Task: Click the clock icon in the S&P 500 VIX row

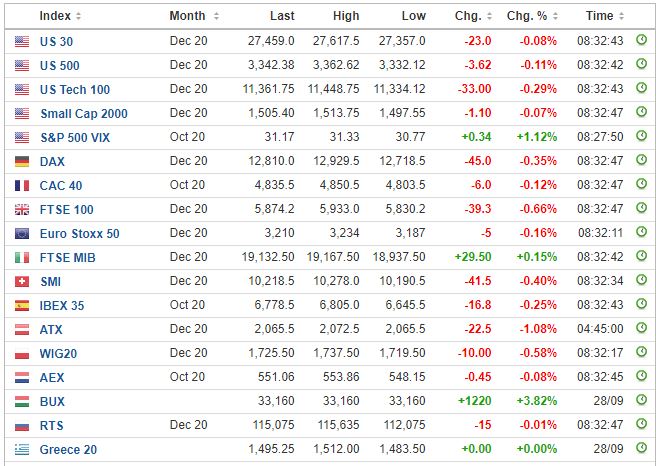Action: [641, 136]
